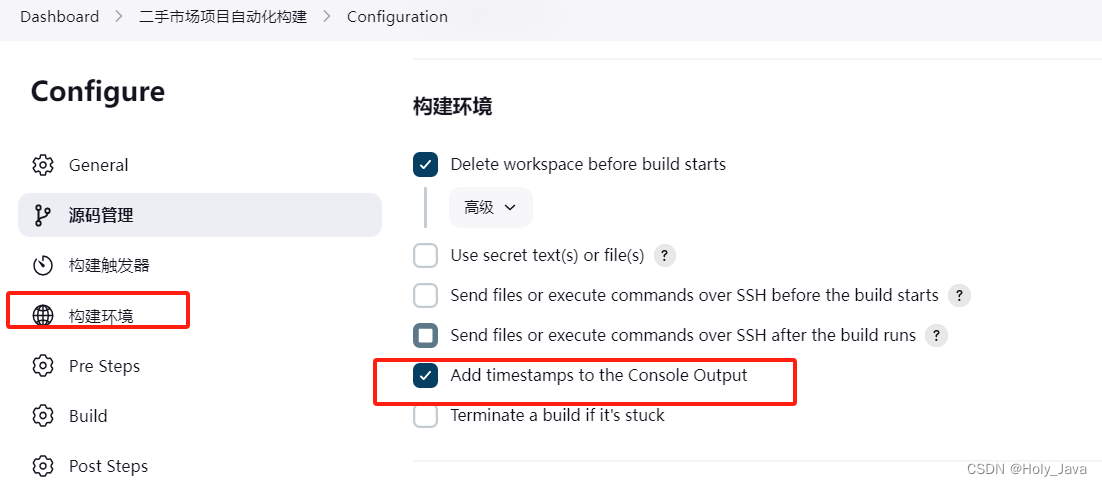Open the 二手市场项目自动化构建 project breadcrumb
The image size is (1102, 486).
223,17
